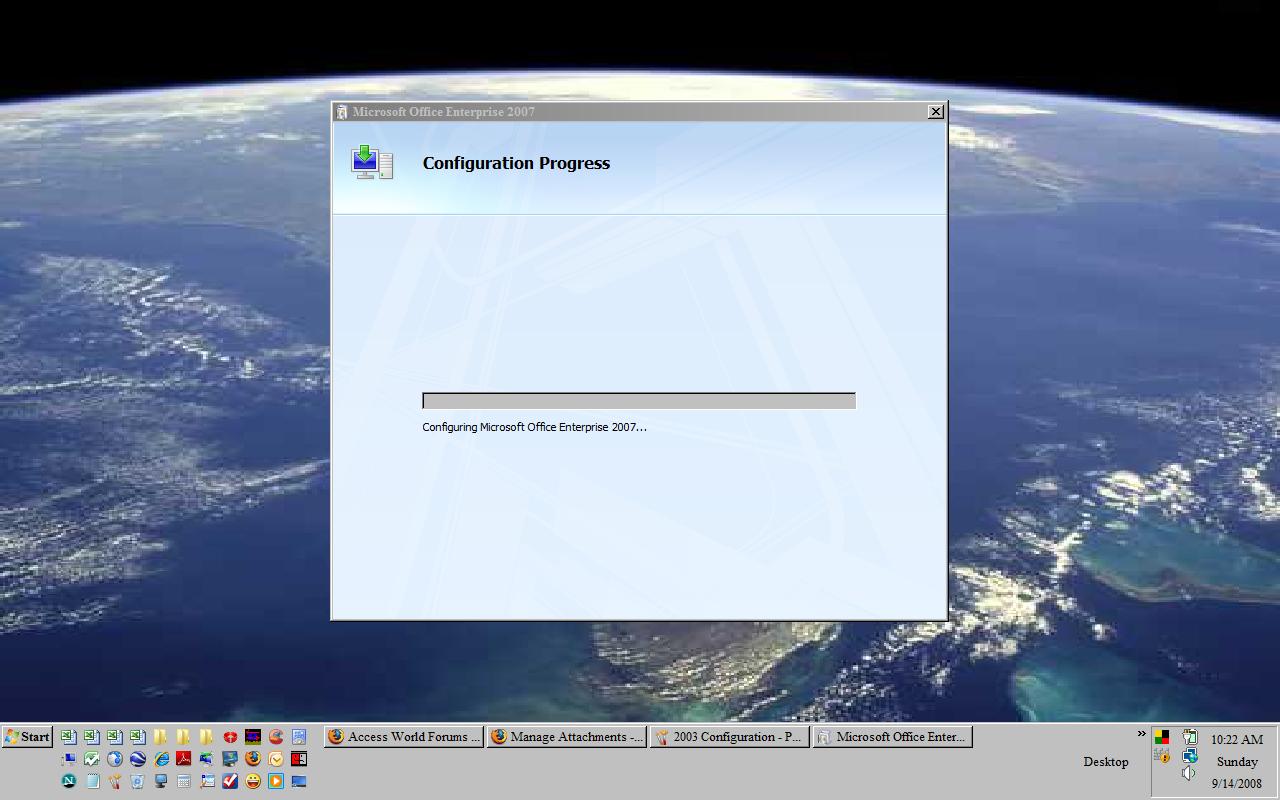Open the green checkmark spreadsheet icon

[x=92, y=759]
